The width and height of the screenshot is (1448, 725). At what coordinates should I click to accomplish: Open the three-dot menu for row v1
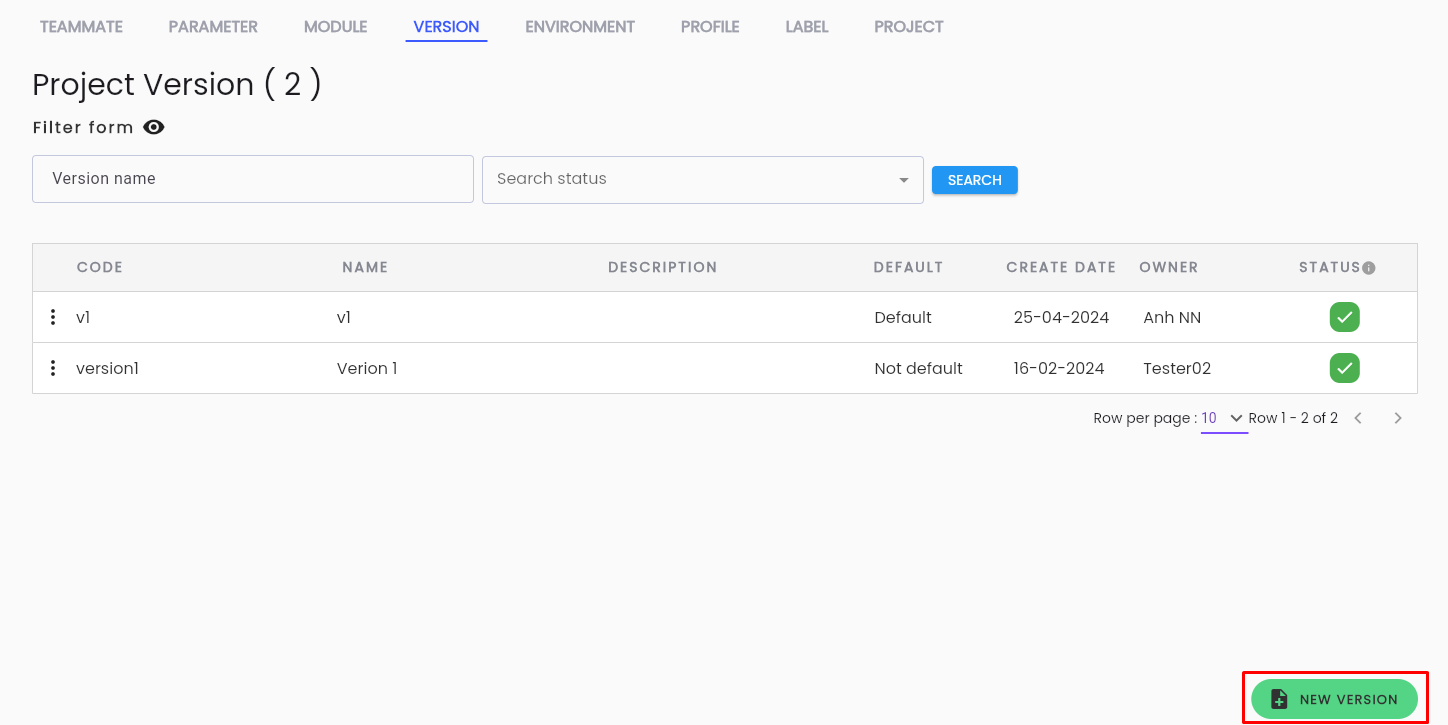53,317
